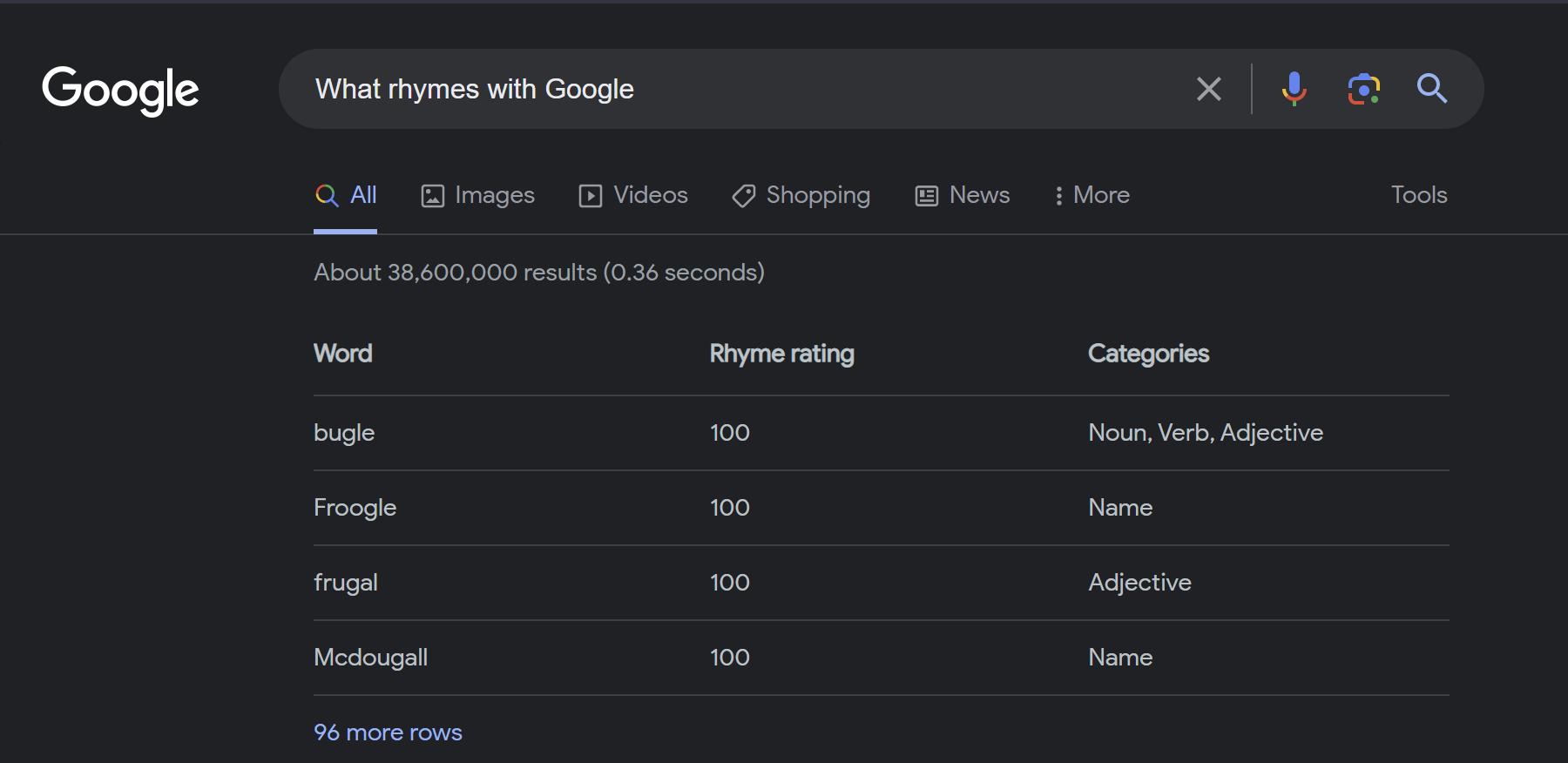Open Google Lens camera search
The height and width of the screenshot is (763, 1568).
click(1363, 89)
